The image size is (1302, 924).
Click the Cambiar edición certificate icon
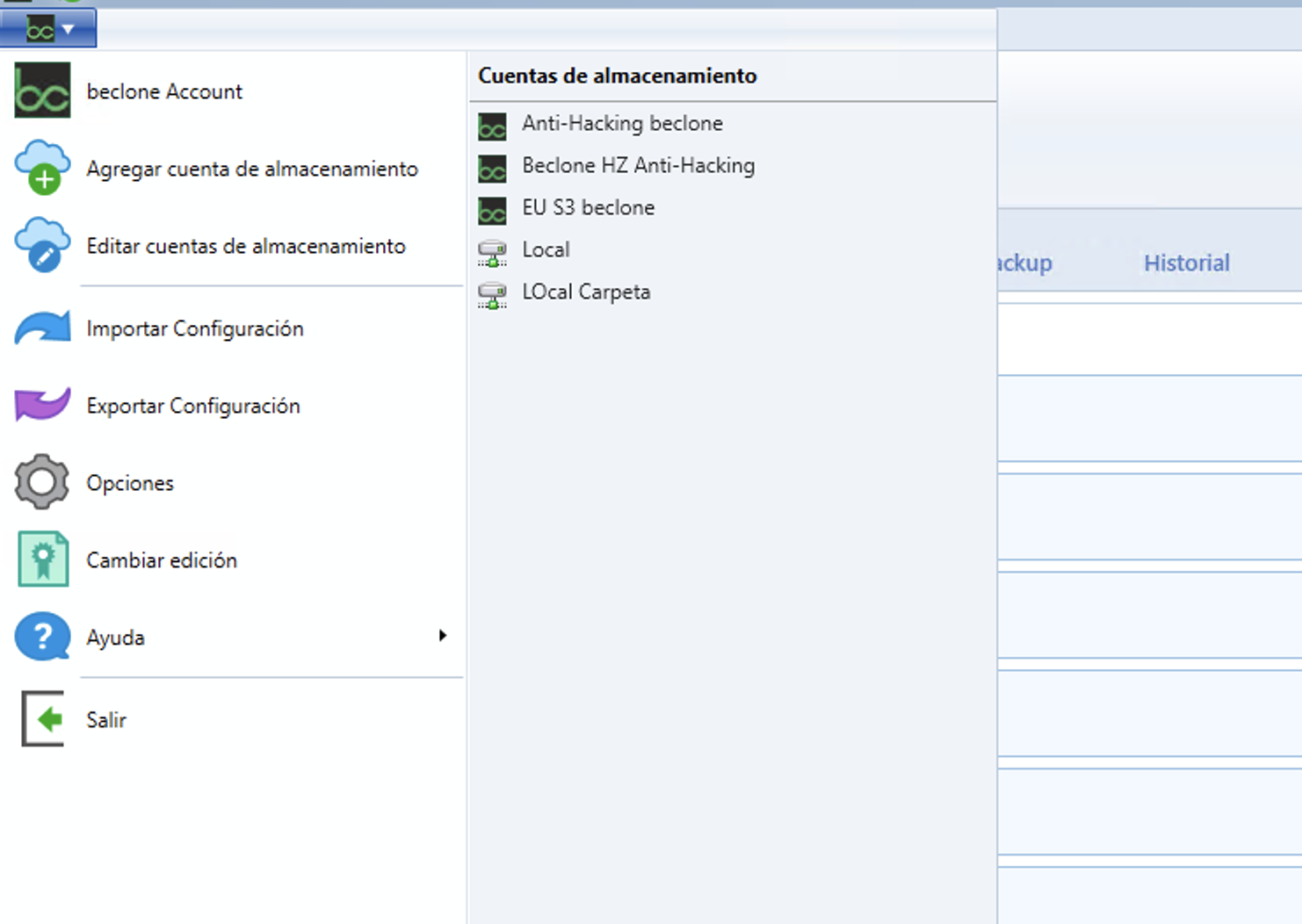point(43,559)
